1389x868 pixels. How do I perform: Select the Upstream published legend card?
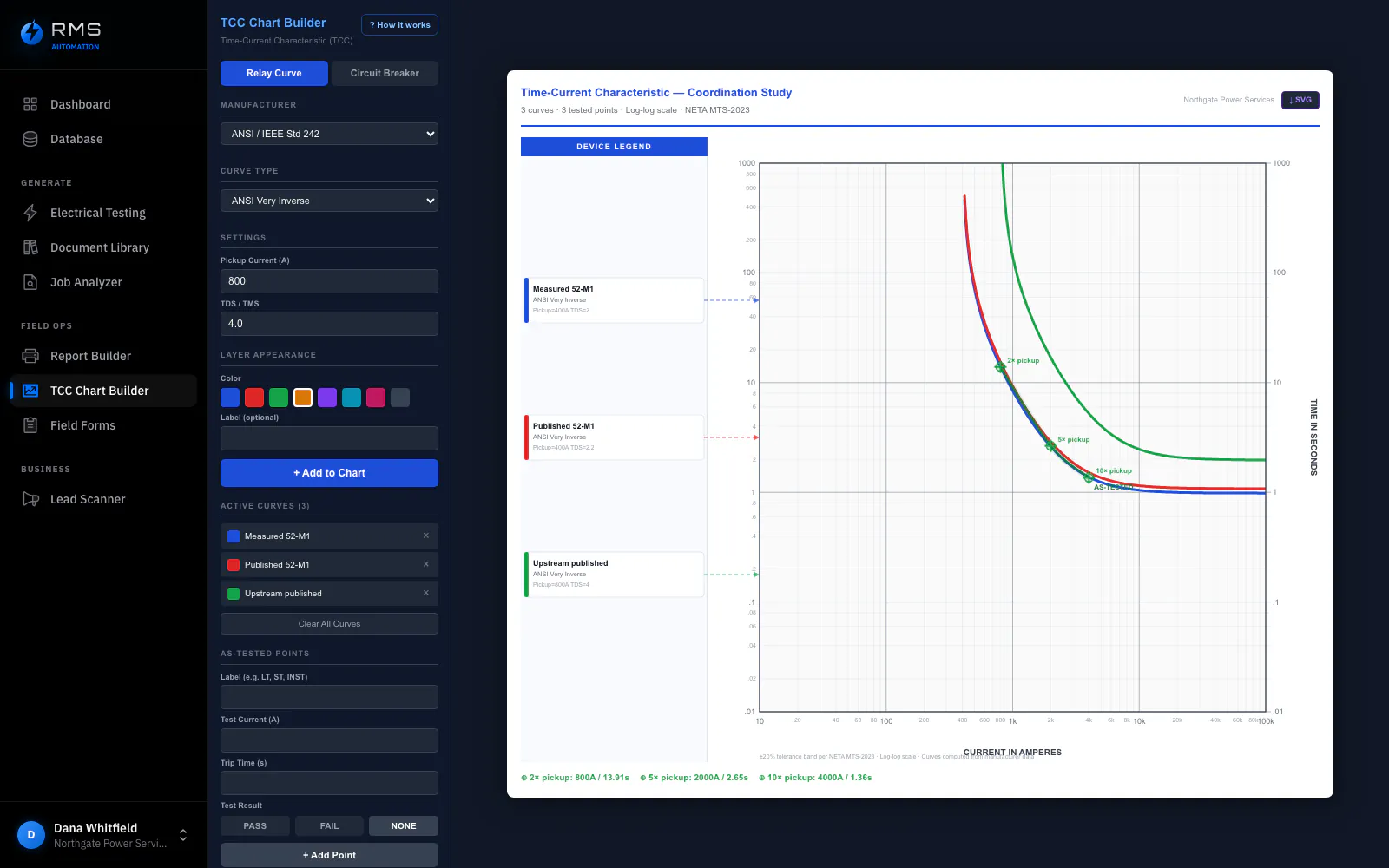click(614, 575)
